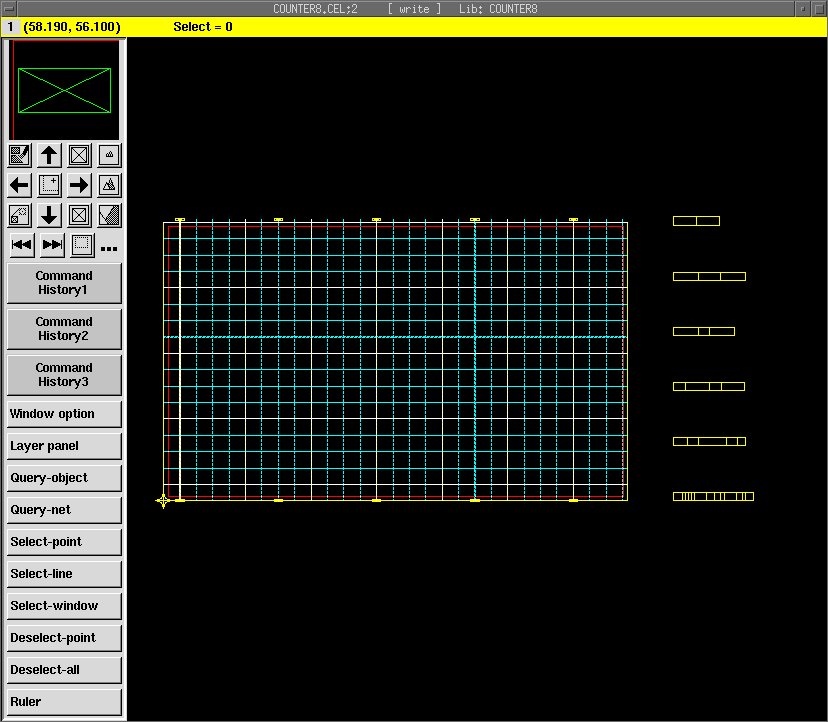Screen dimensions: 828x722
Task: Open the Window option menu
Action: point(64,414)
